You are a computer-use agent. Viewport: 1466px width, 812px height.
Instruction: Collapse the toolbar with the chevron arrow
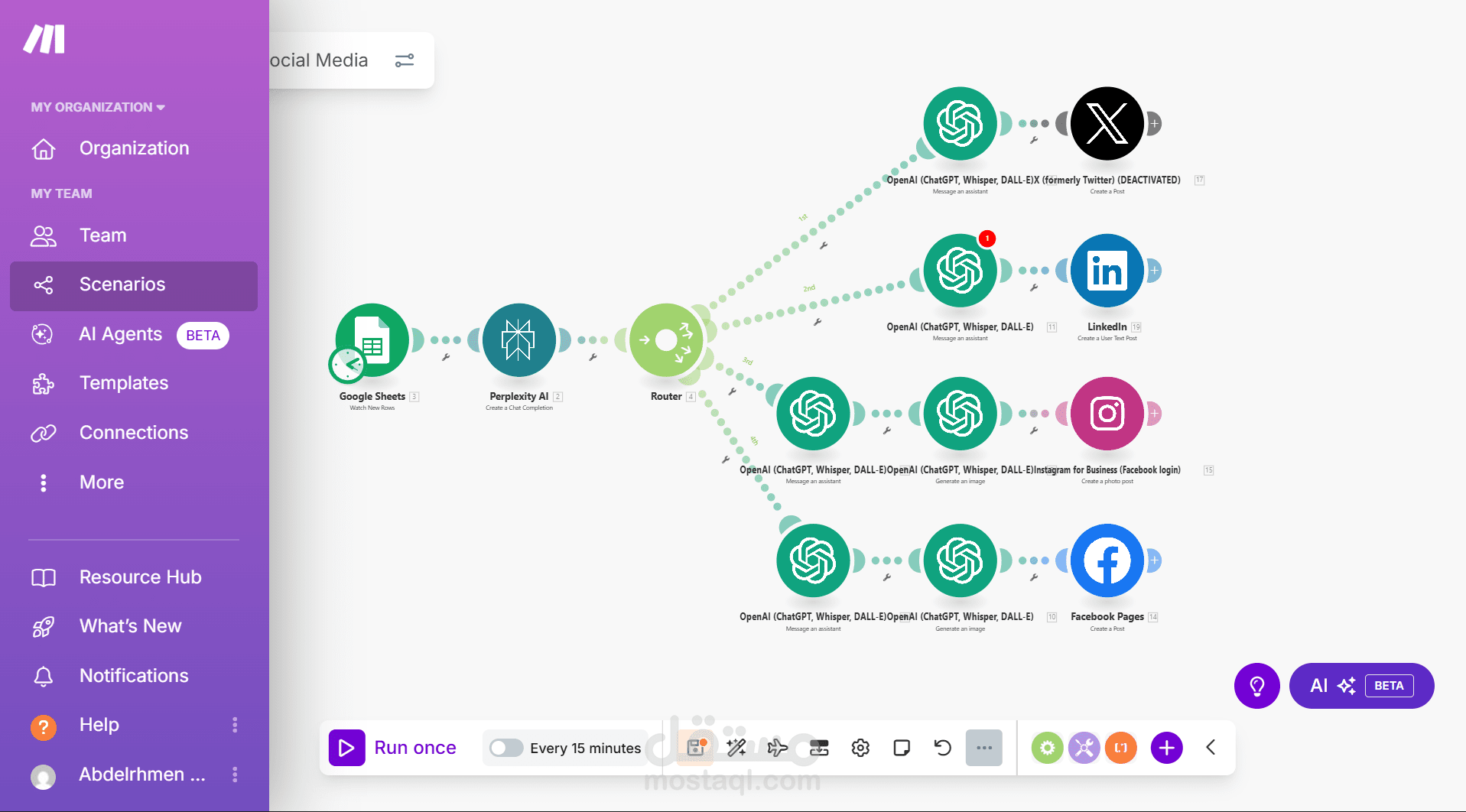coord(1211,748)
